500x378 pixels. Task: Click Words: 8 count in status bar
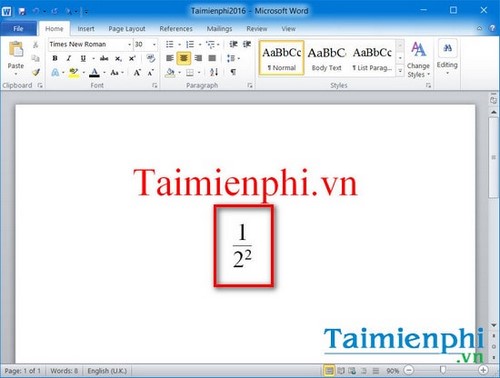pyautogui.click(x=64, y=371)
